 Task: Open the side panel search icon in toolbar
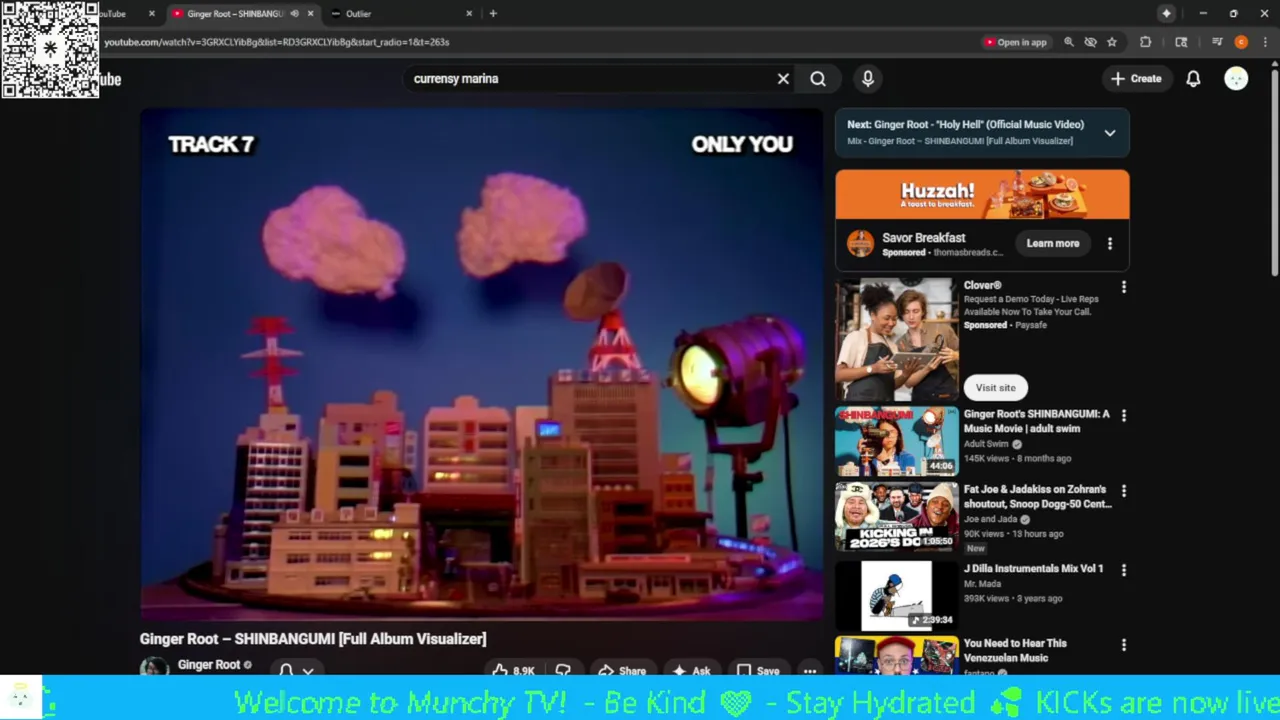point(1181,42)
